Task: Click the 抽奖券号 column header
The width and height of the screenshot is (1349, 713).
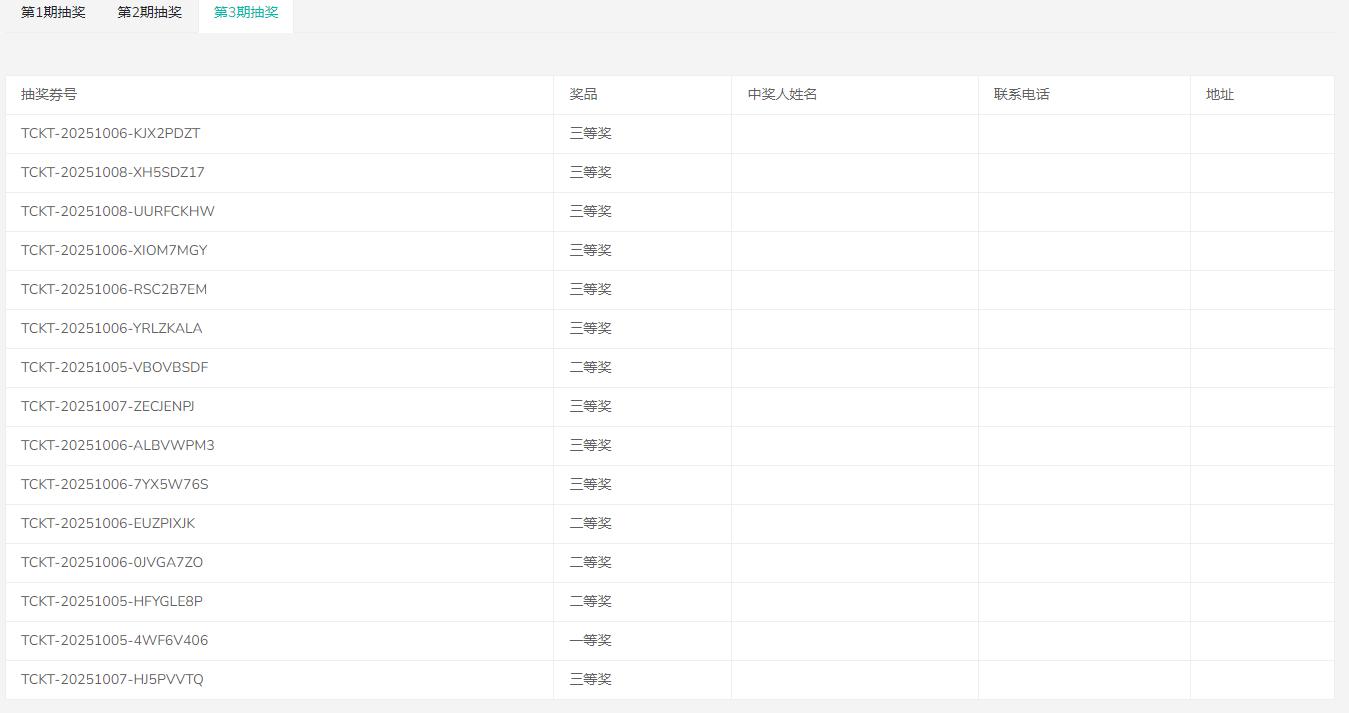Action: point(49,95)
